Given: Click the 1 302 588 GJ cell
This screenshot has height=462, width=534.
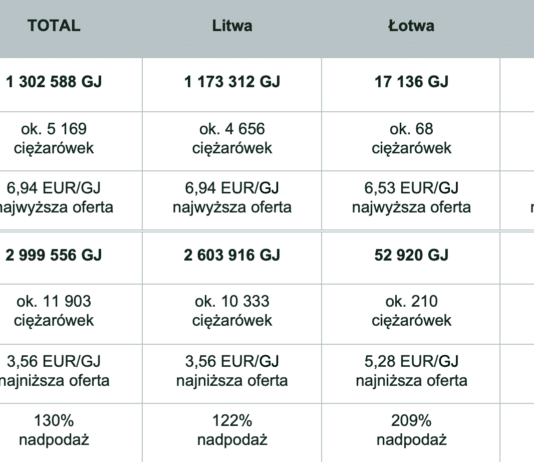Looking at the screenshot, I should (54, 82).
